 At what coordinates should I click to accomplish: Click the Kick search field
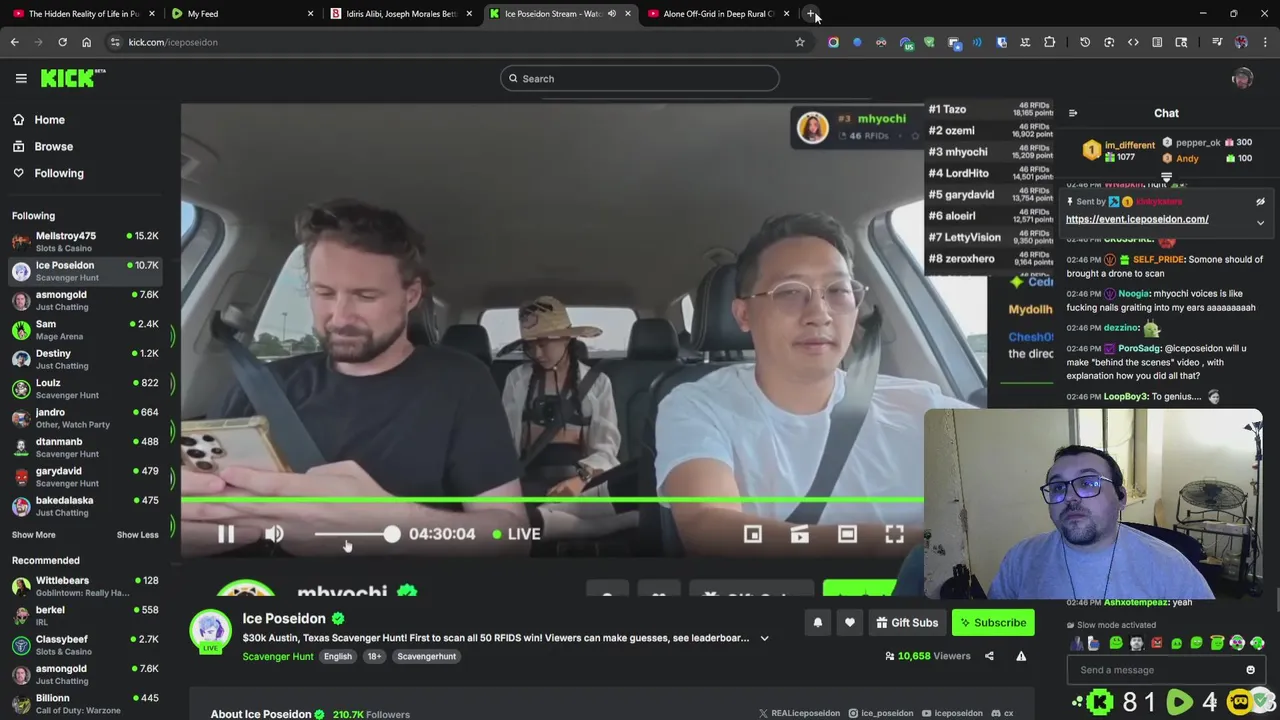pyautogui.click(x=640, y=78)
